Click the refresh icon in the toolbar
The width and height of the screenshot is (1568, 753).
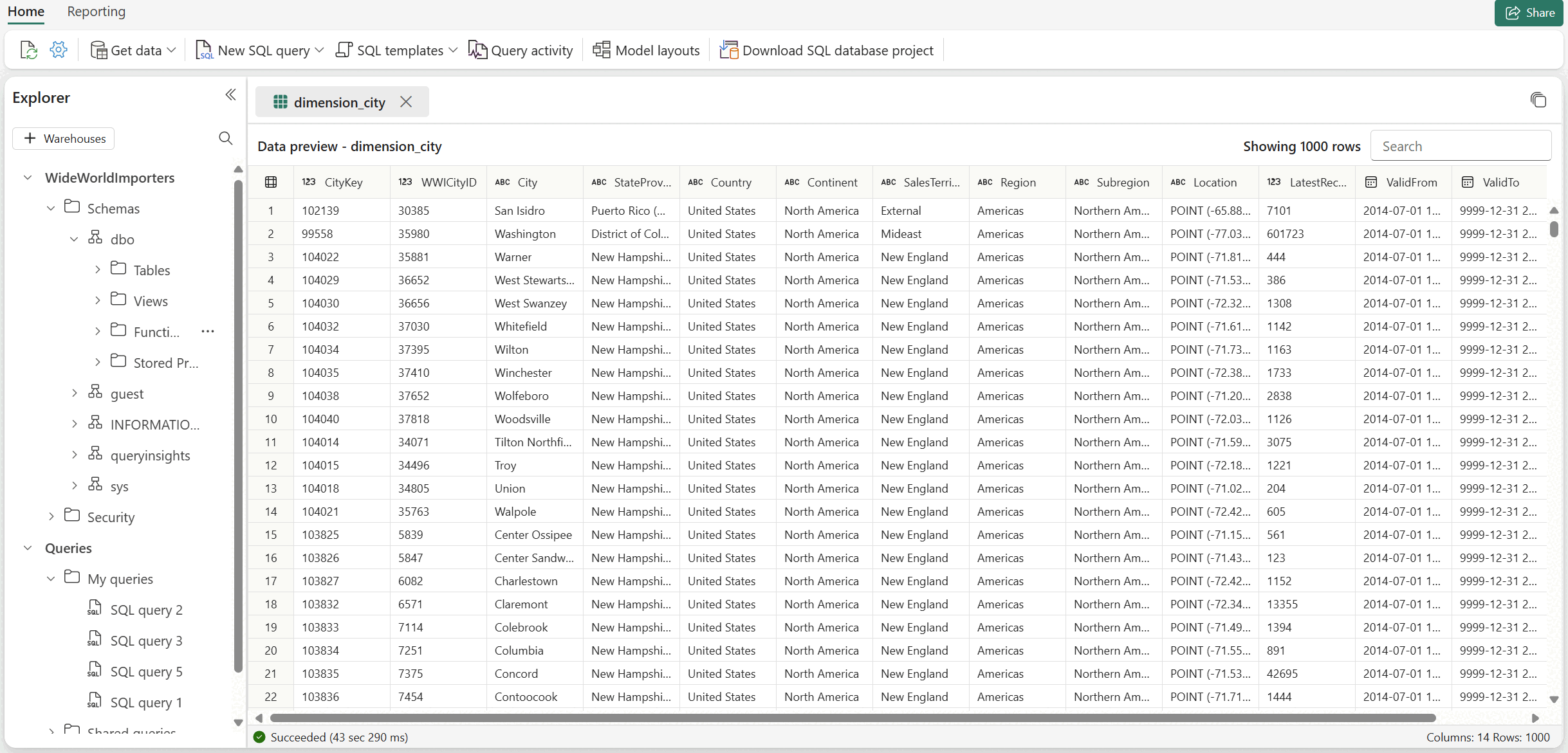[x=28, y=50]
